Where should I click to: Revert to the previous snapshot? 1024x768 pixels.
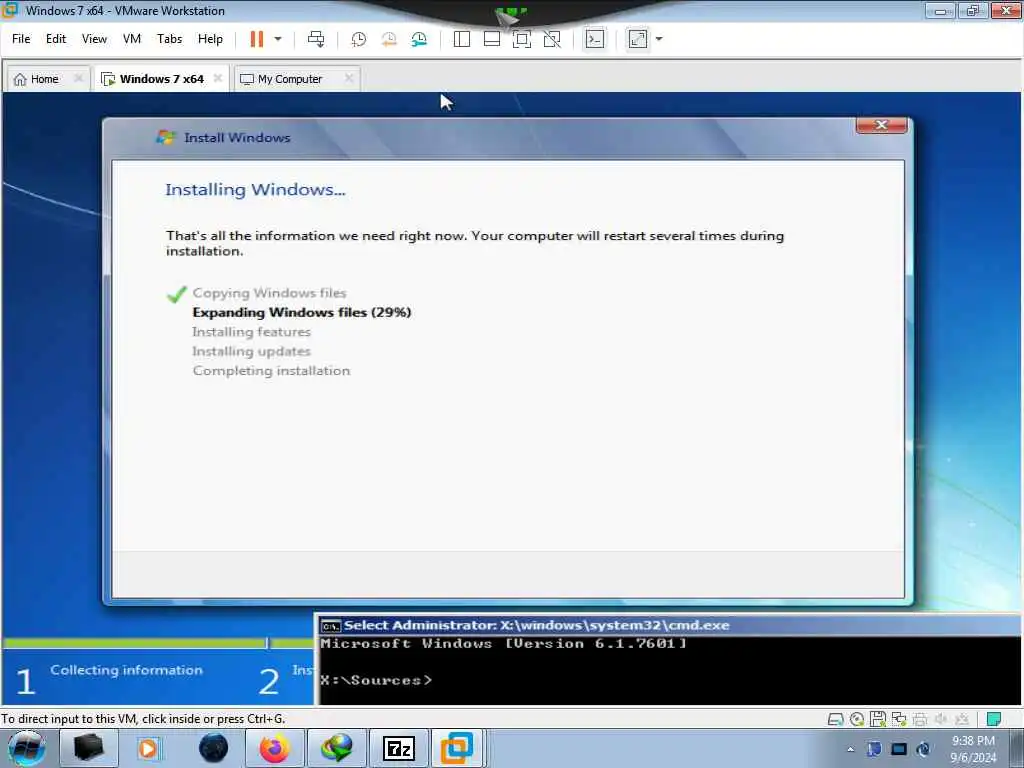click(x=389, y=39)
